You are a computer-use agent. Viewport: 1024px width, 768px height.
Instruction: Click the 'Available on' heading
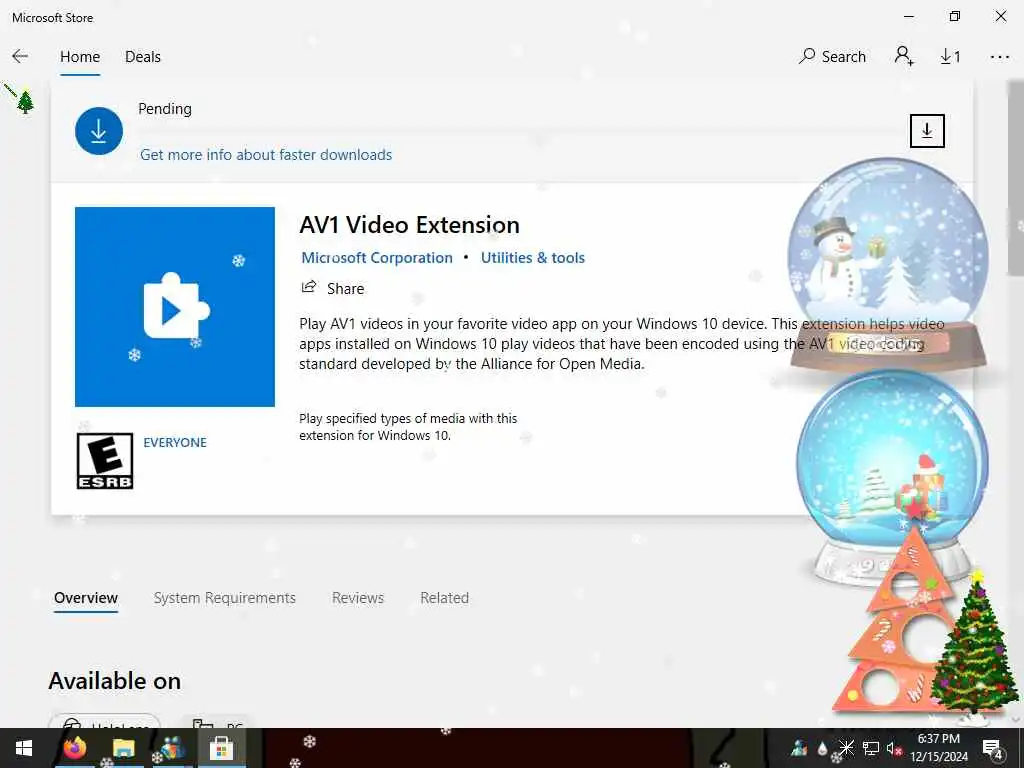tap(115, 680)
